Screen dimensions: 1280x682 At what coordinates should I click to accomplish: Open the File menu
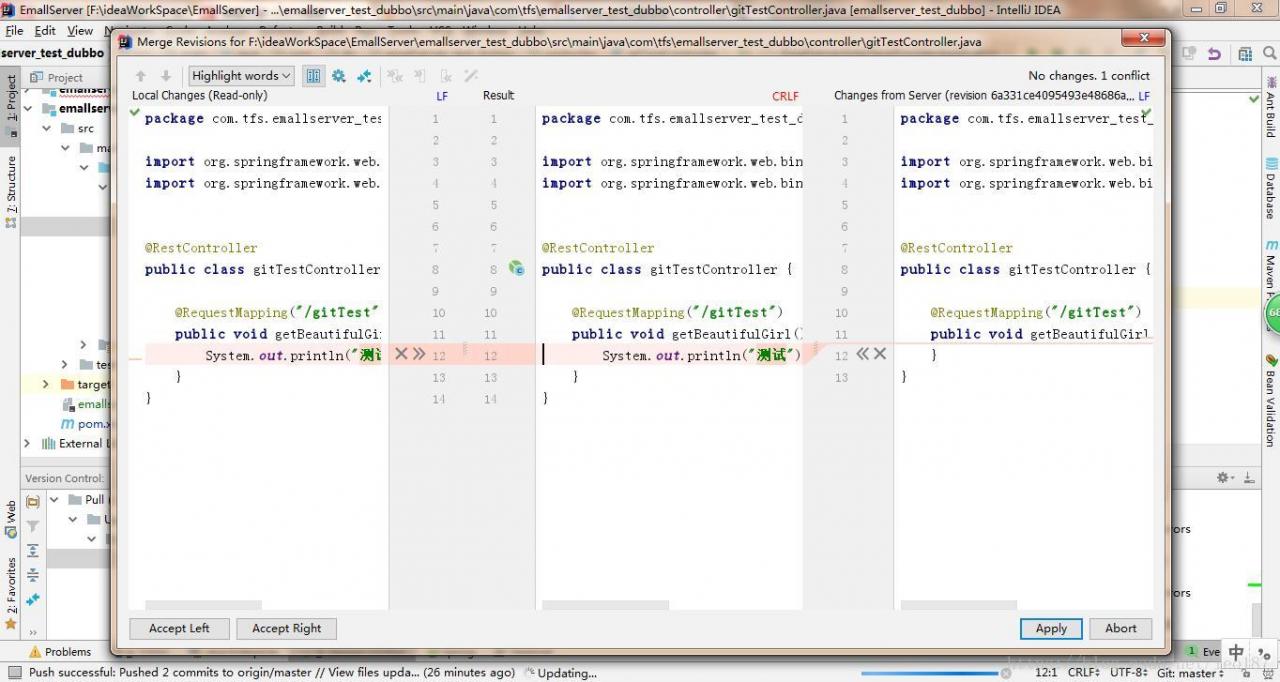(14, 31)
